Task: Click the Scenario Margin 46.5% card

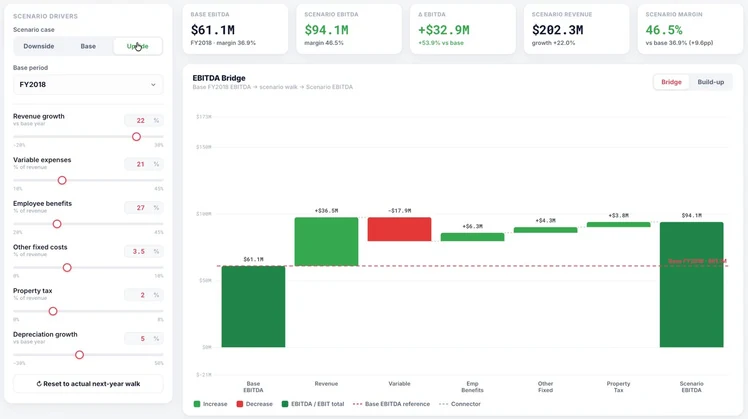Action: (x=690, y=29)
